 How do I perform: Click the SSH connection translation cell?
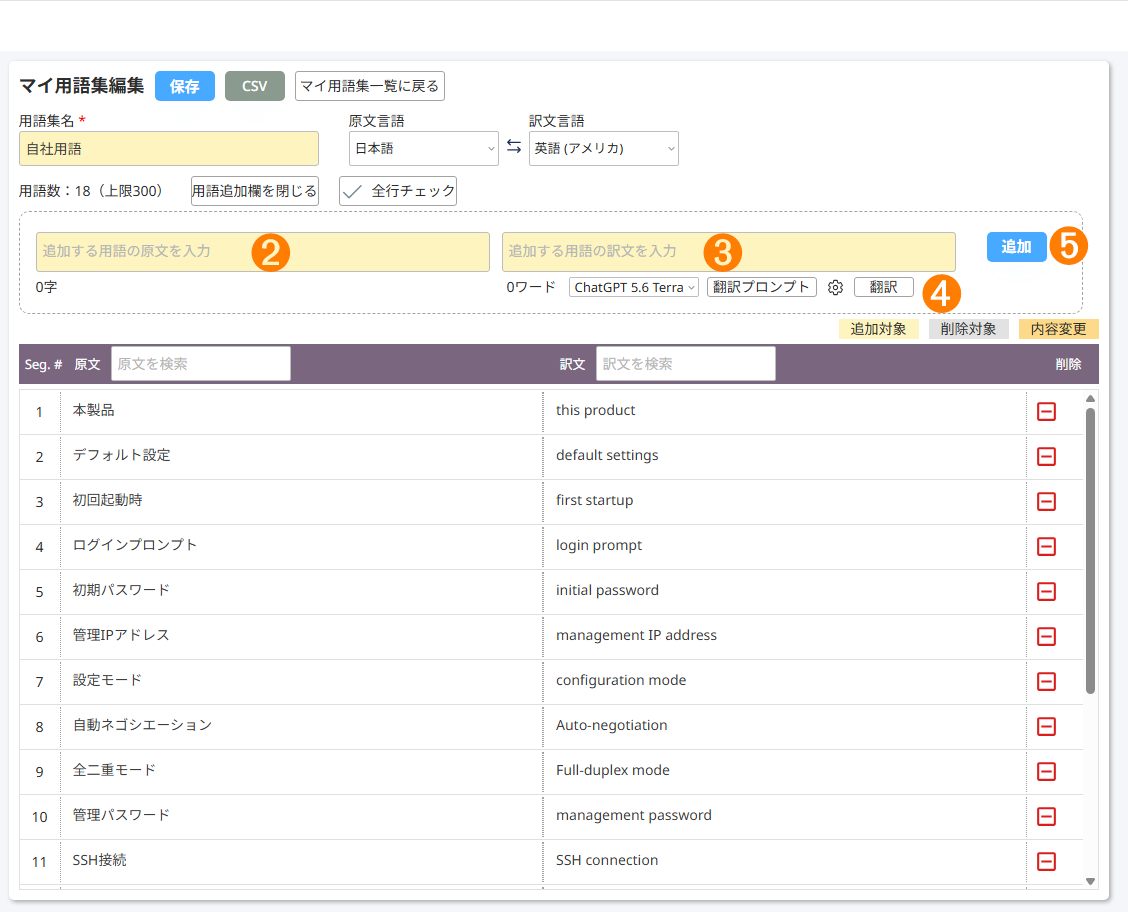coord(785,861)
